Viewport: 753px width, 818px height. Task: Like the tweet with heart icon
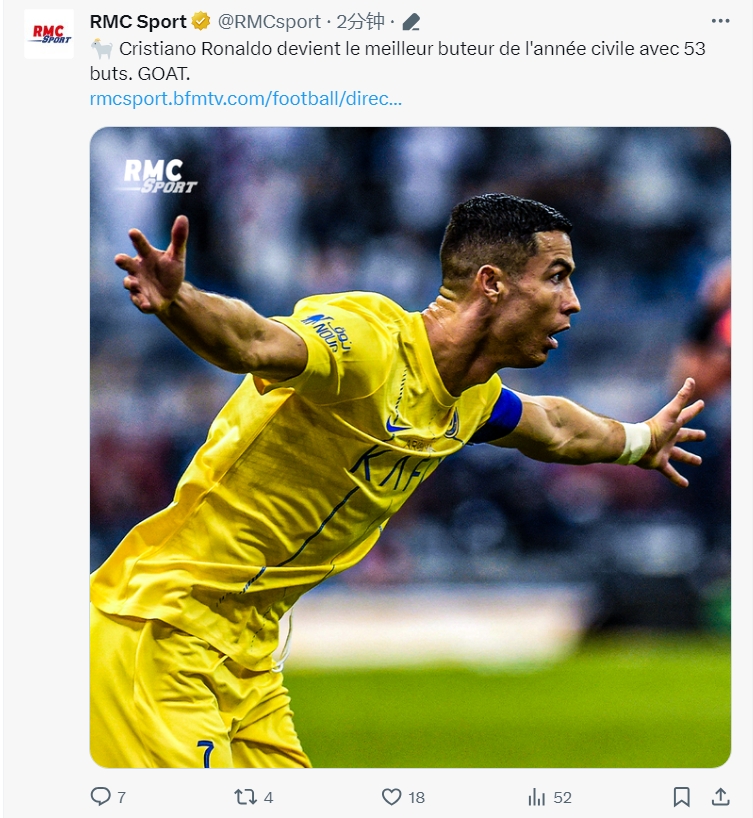pos(391,797)
